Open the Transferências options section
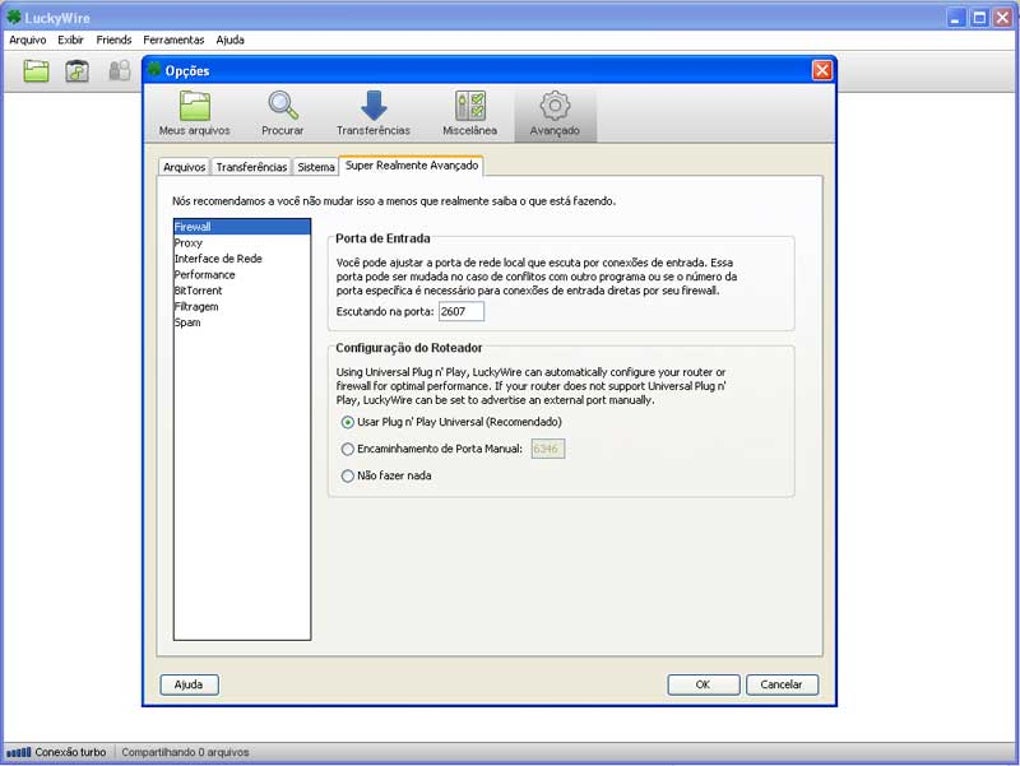This screenshot has width=1020, height=766. (x=373, y=114)
